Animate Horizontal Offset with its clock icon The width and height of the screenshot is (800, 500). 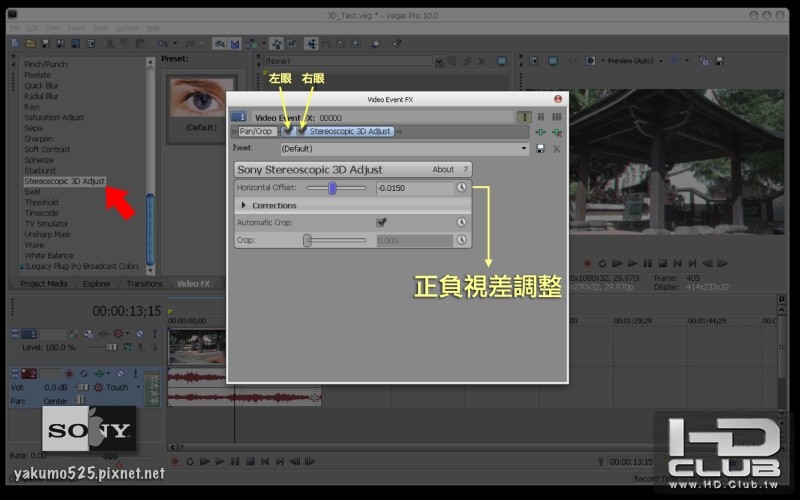pyautogui.click(x=461, y=187)
